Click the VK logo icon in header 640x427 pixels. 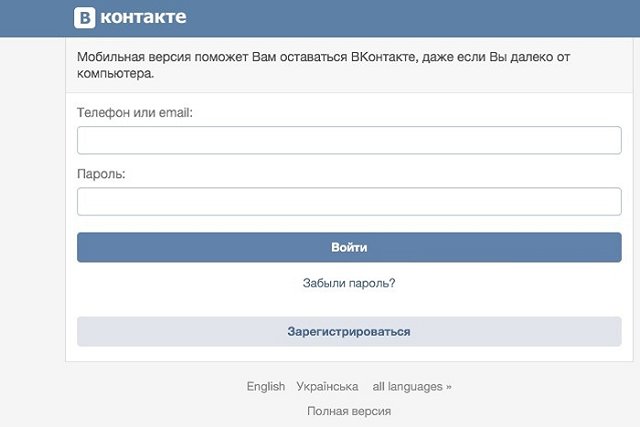[x=84, y=18]
